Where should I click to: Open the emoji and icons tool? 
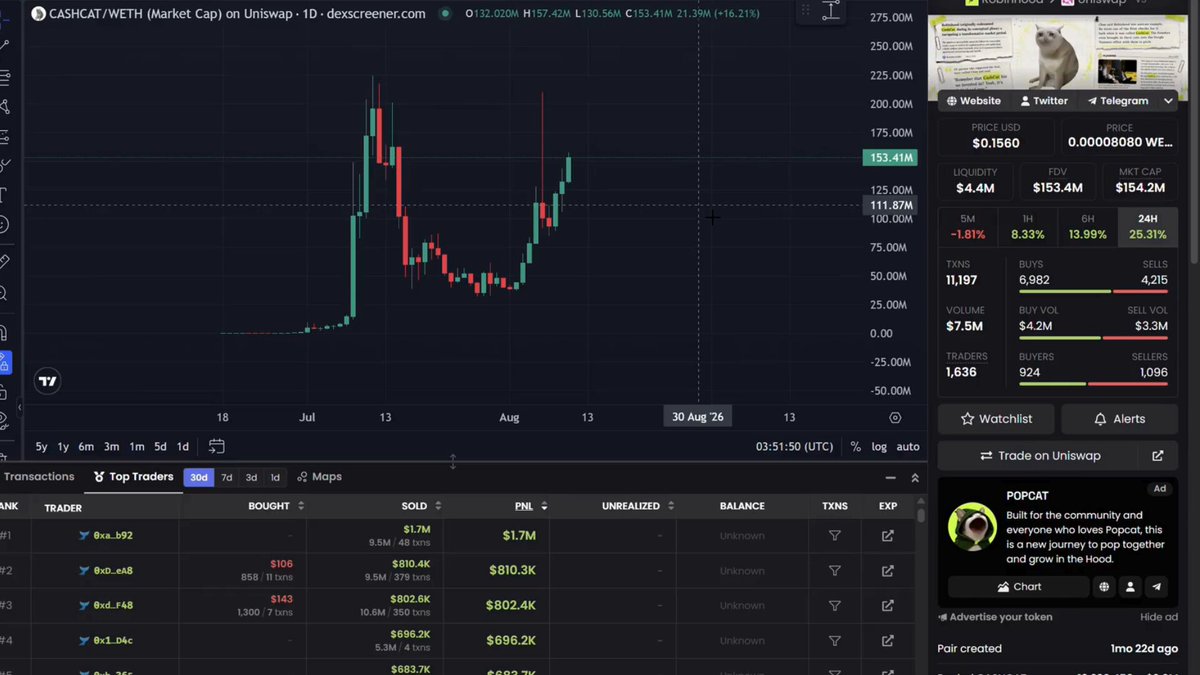pyautogui.click(x=4, y=226)
